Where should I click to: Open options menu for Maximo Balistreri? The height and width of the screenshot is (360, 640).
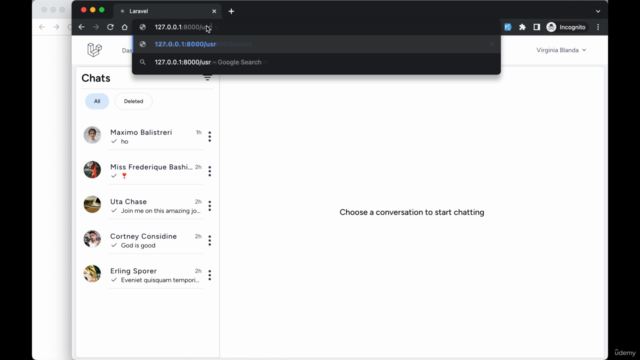pos(210,137)
